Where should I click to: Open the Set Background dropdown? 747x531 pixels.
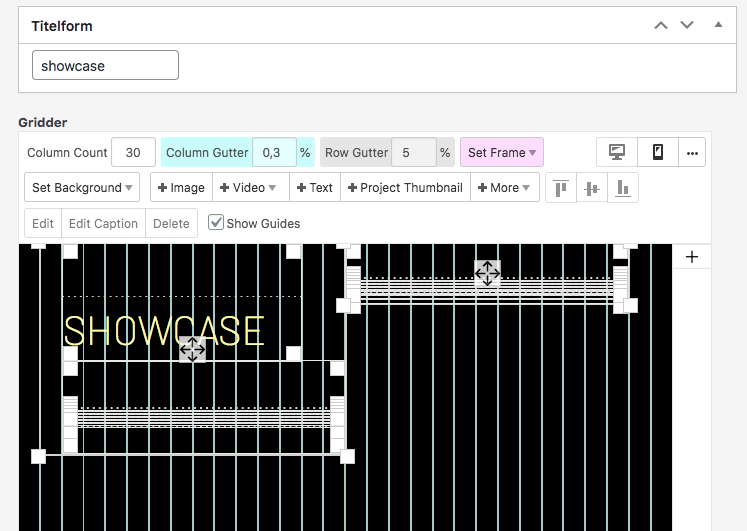(x=82, y=187)
